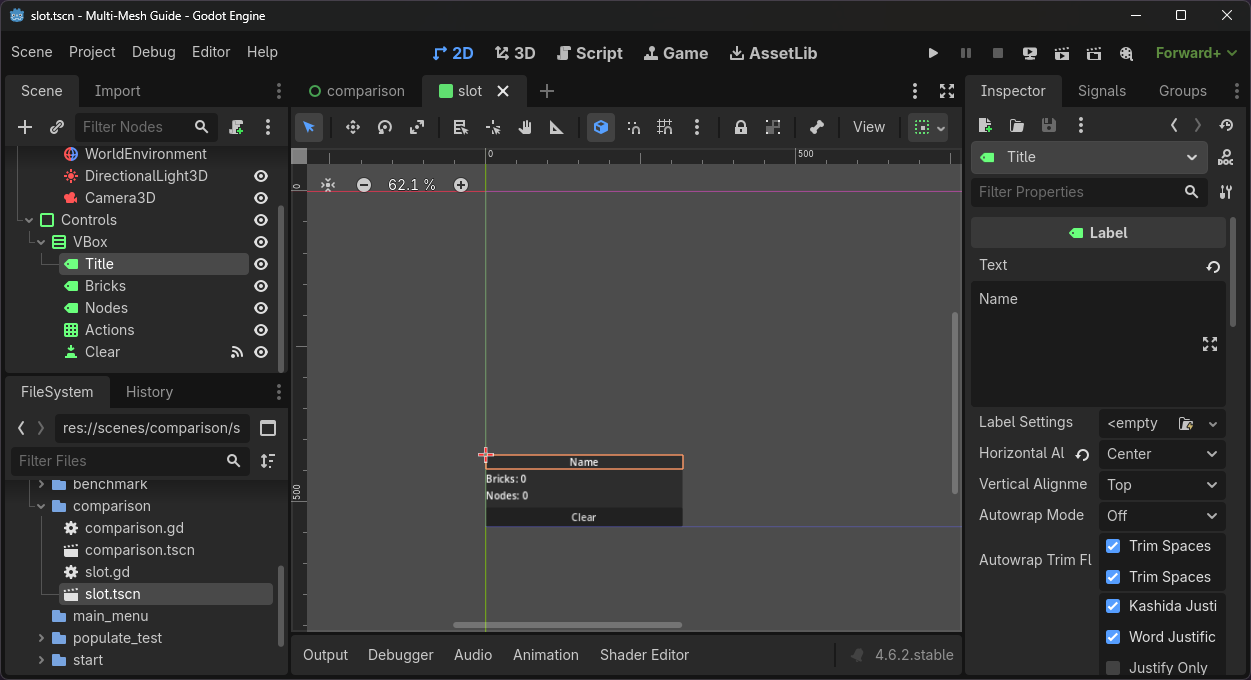Viewport: 1251px width, 680px height.
Task: Switch to the Import tab
Action: pos(117,91)
